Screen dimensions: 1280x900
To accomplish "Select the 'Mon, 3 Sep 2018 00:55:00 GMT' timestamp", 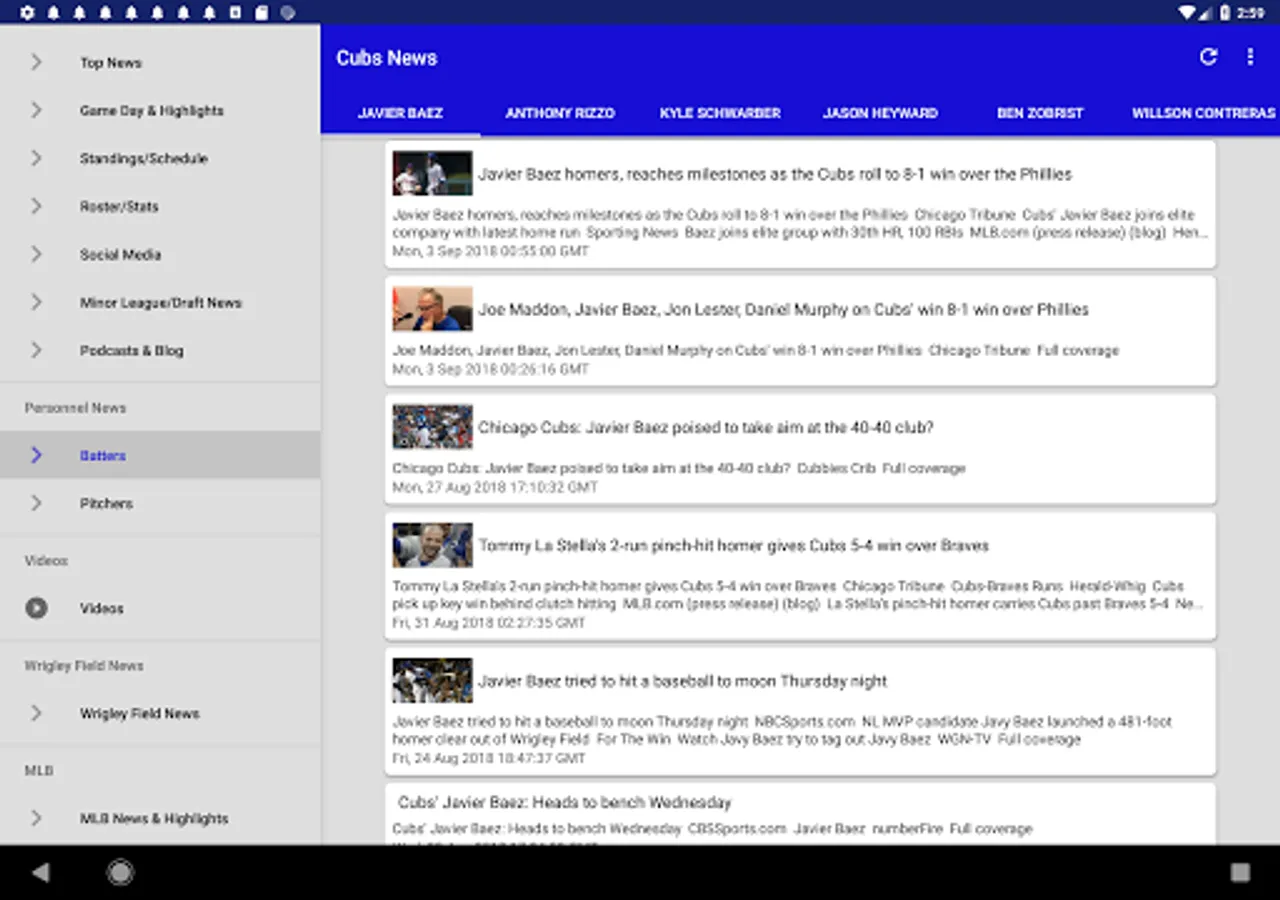I will (x=491, y=251).
